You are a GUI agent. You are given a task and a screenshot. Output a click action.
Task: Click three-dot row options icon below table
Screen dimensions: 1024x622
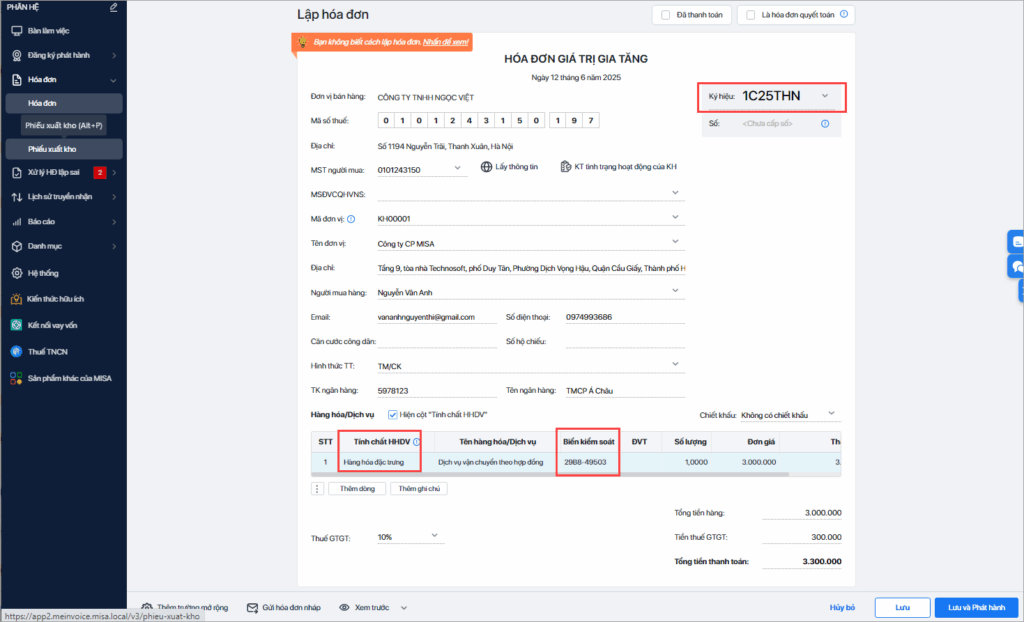point(317,489)
